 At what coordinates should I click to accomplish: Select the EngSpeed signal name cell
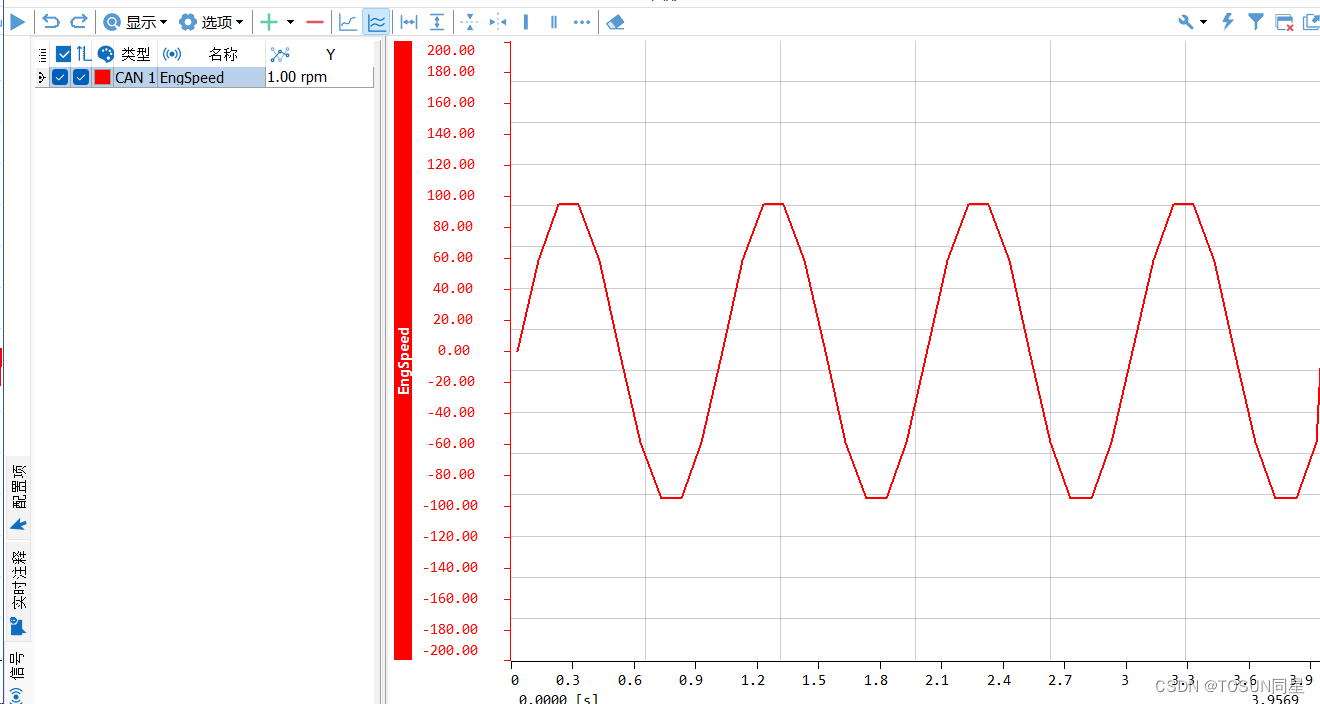coord(211,77)
